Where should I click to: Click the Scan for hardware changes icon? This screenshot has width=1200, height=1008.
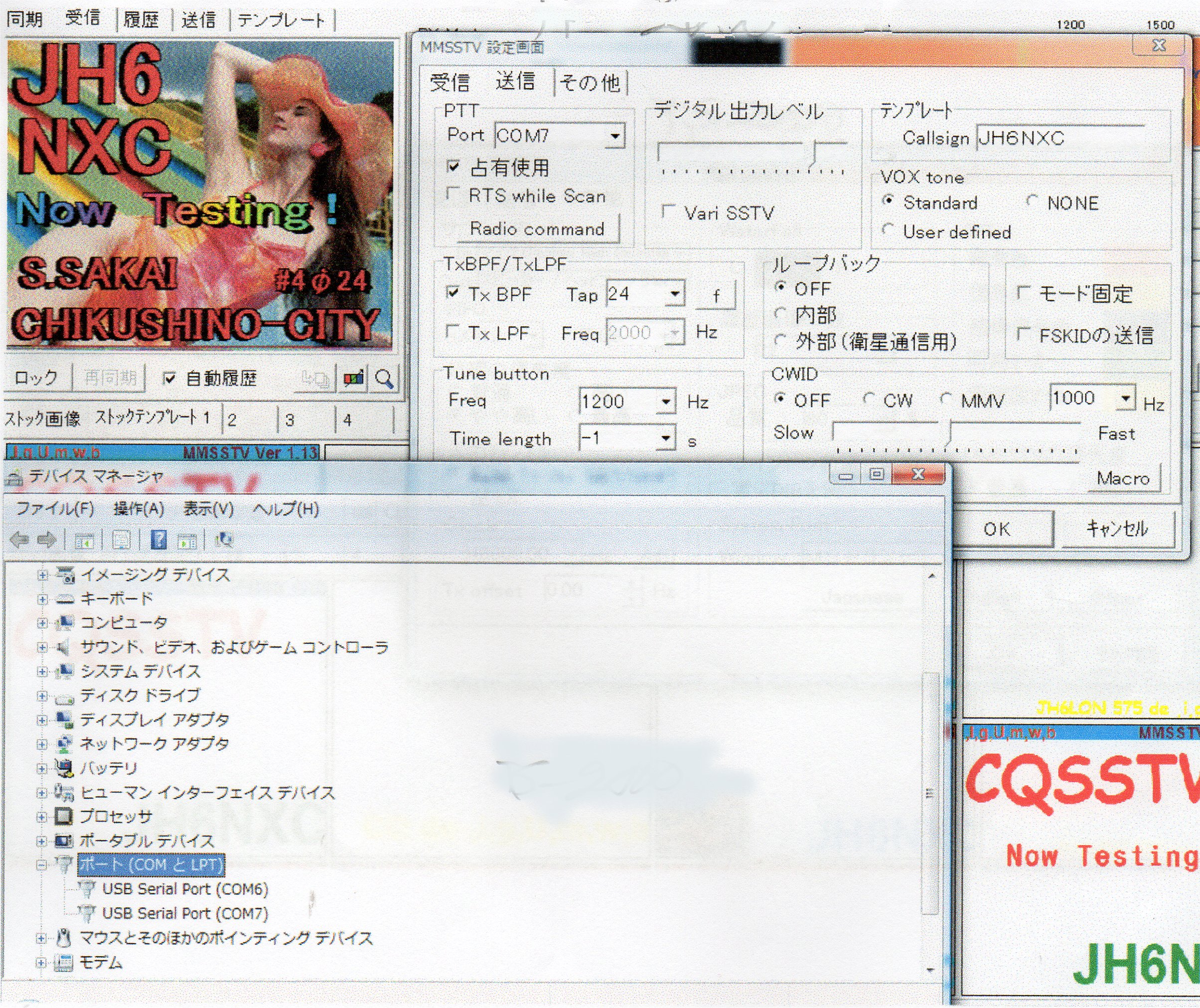[x=225, y=540]
